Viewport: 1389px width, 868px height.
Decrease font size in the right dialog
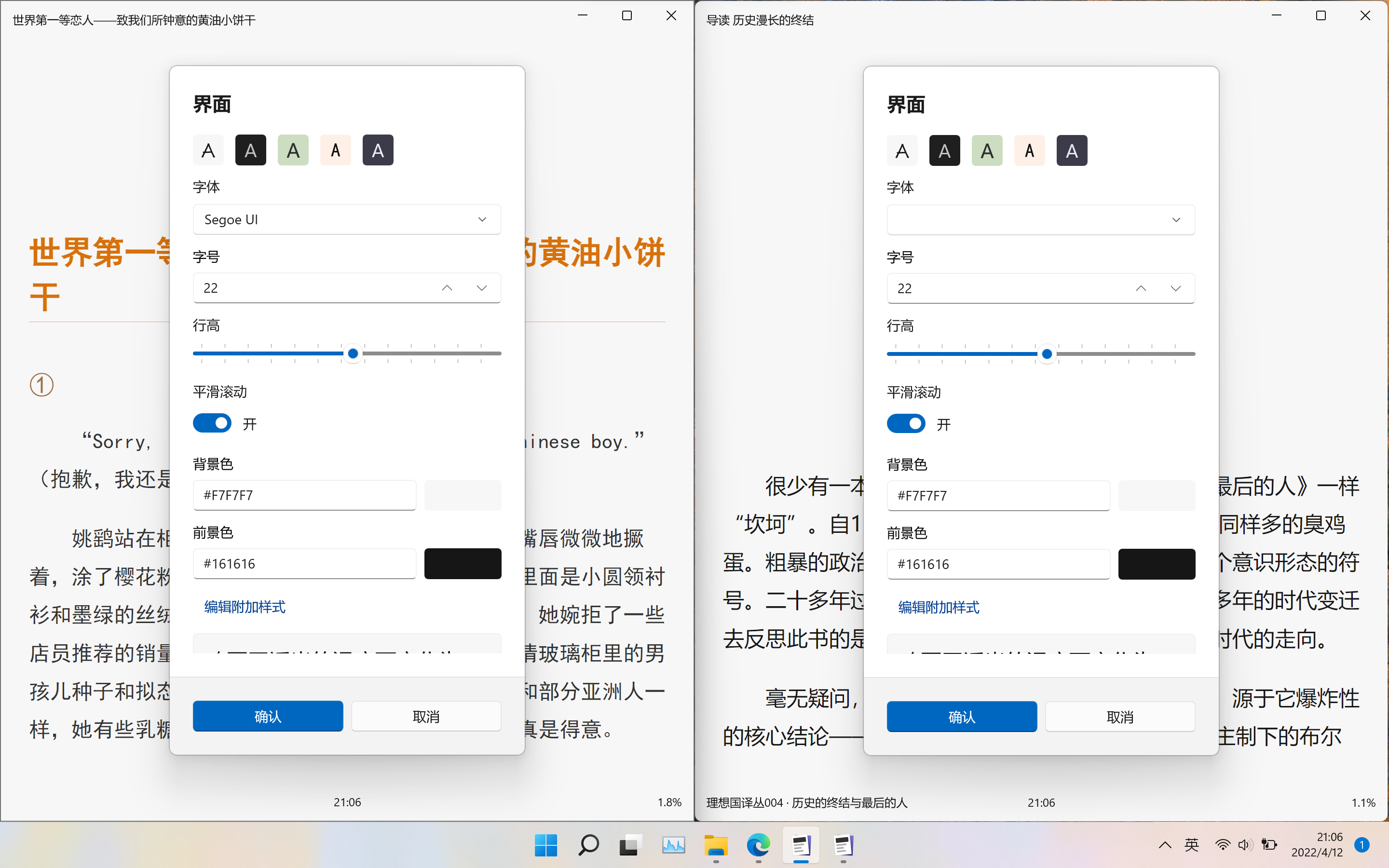pyautogui.click(x=1176, y=288)
